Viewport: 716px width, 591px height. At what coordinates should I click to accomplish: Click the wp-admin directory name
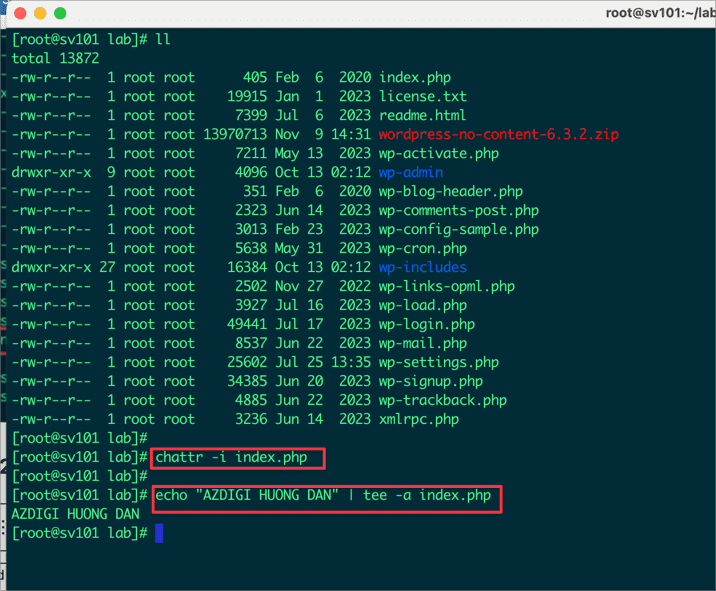411,173
